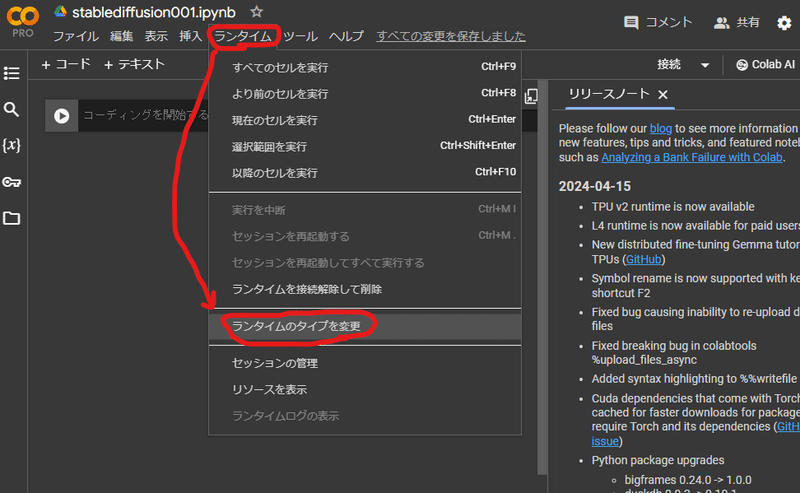Select ランタイムのタイプを変更 menu item
Viewport: 800px width, 493px height.
pyautogui.click(x=365, y=326)
